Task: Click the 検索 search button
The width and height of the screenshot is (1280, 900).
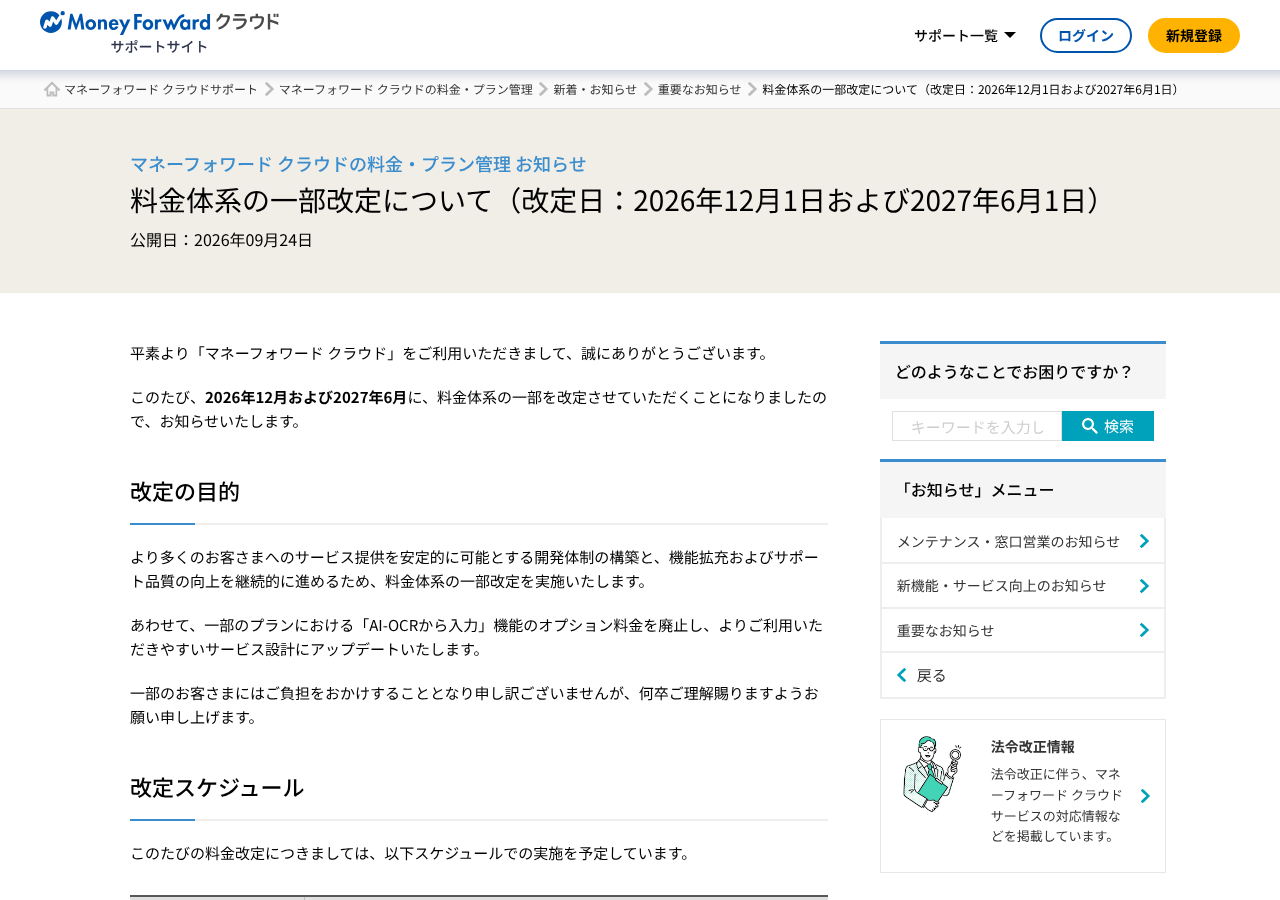Action: click(1108, 426)
